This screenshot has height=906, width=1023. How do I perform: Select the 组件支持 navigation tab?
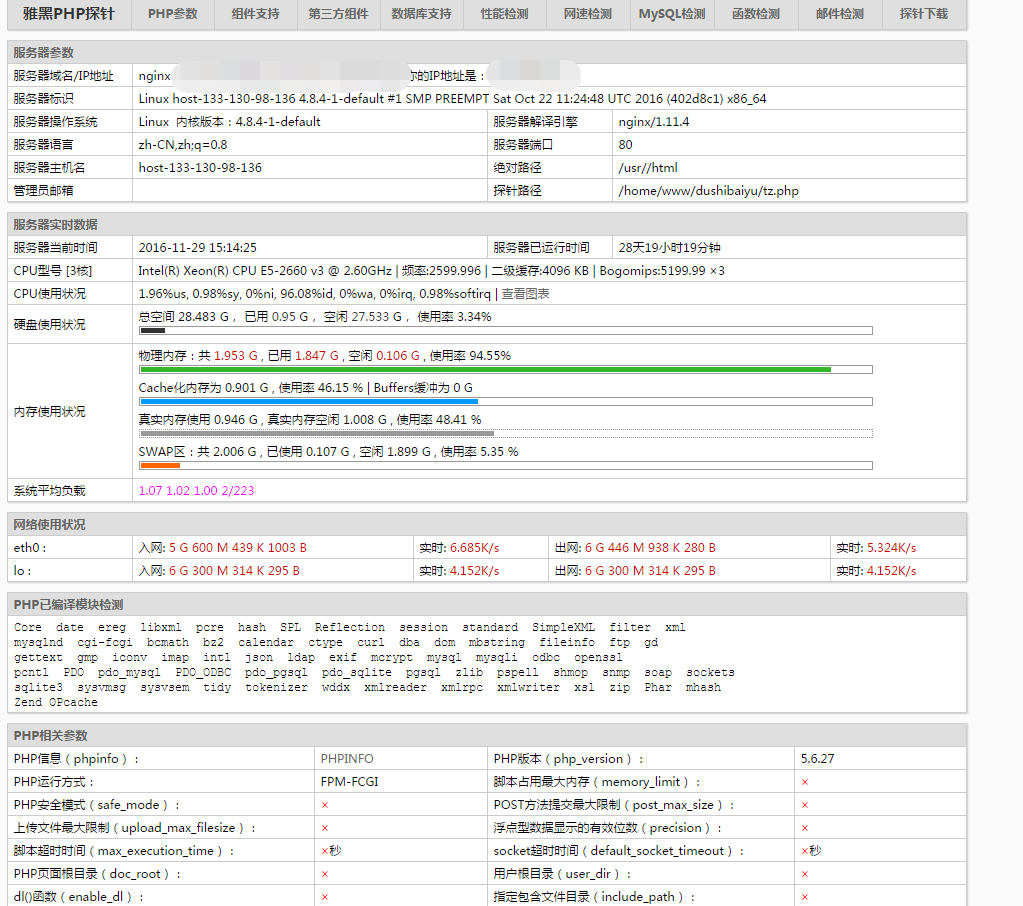pos(255,14)
